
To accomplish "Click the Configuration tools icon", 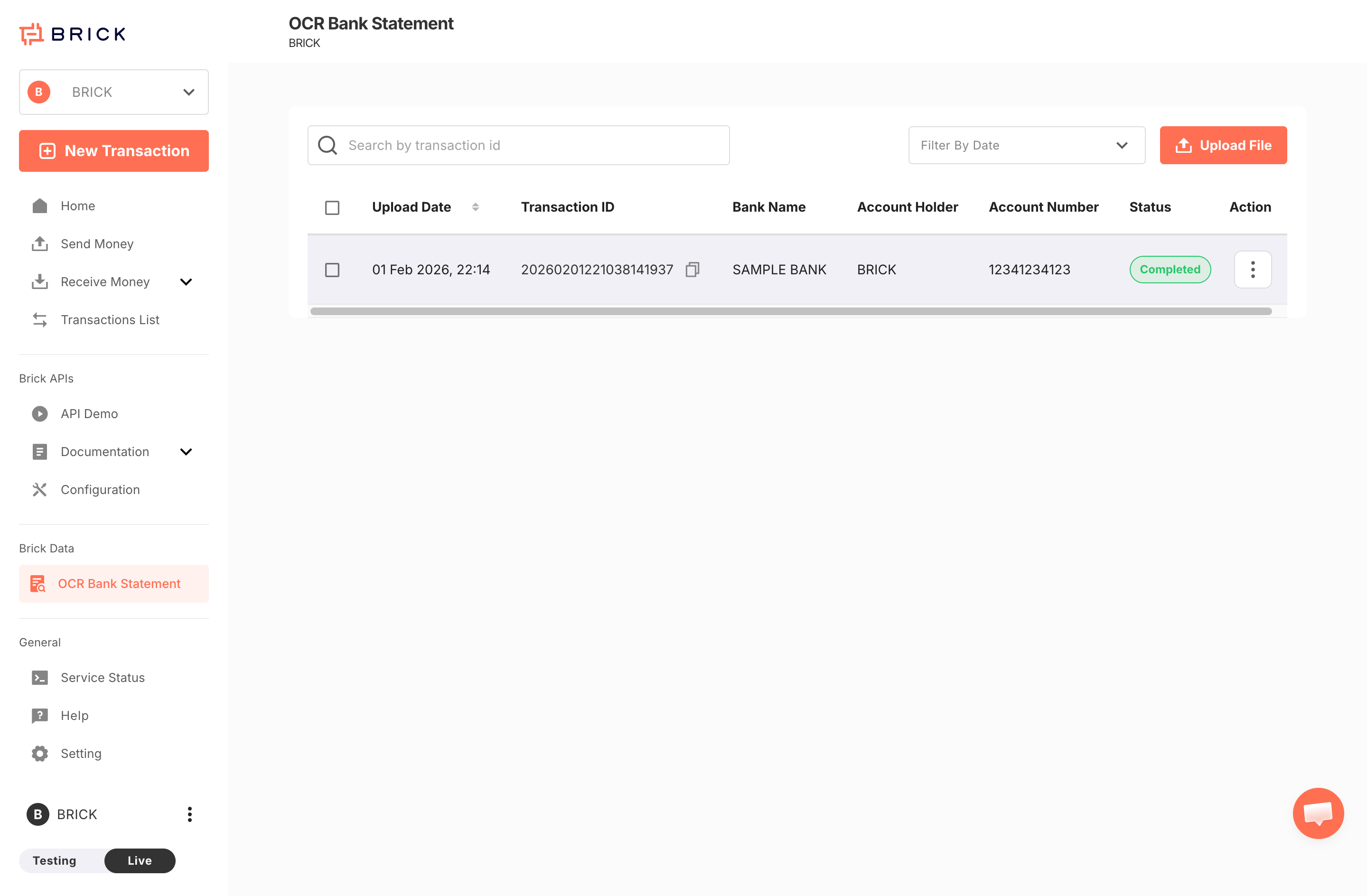I will pos(39,490).
